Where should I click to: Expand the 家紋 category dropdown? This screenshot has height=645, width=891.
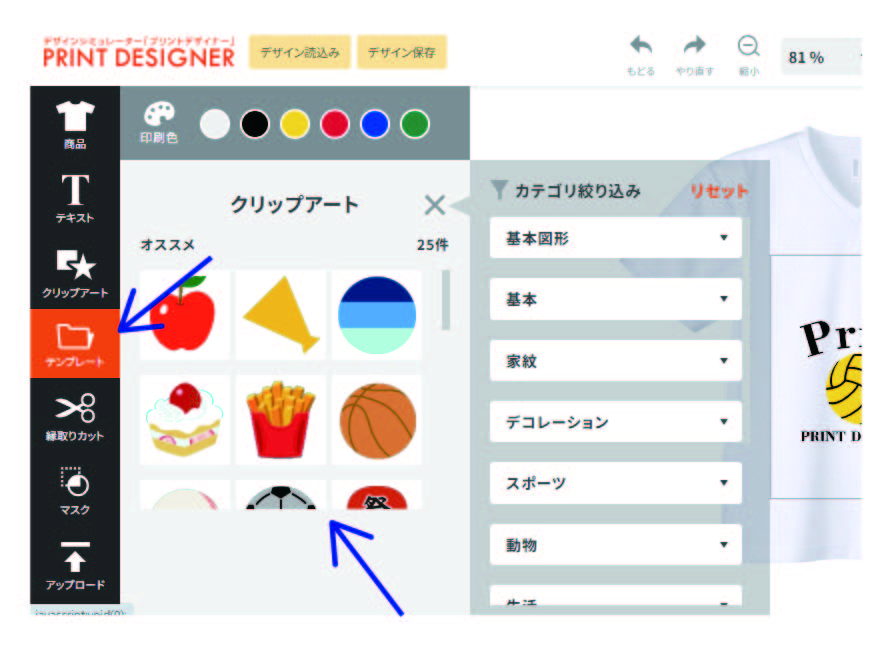tap(615, 361)
